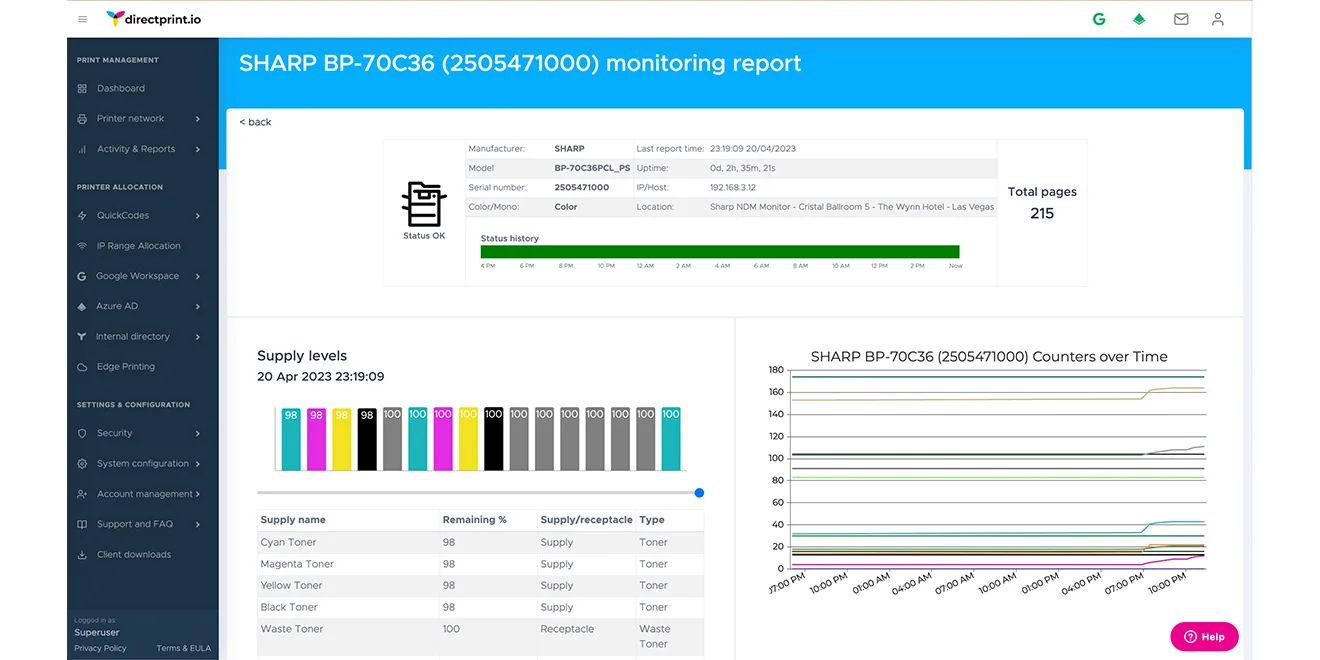Click the model value BP-70C36PCL_PS
This screenshot has width=1320, height=660.
coord(593,168)
